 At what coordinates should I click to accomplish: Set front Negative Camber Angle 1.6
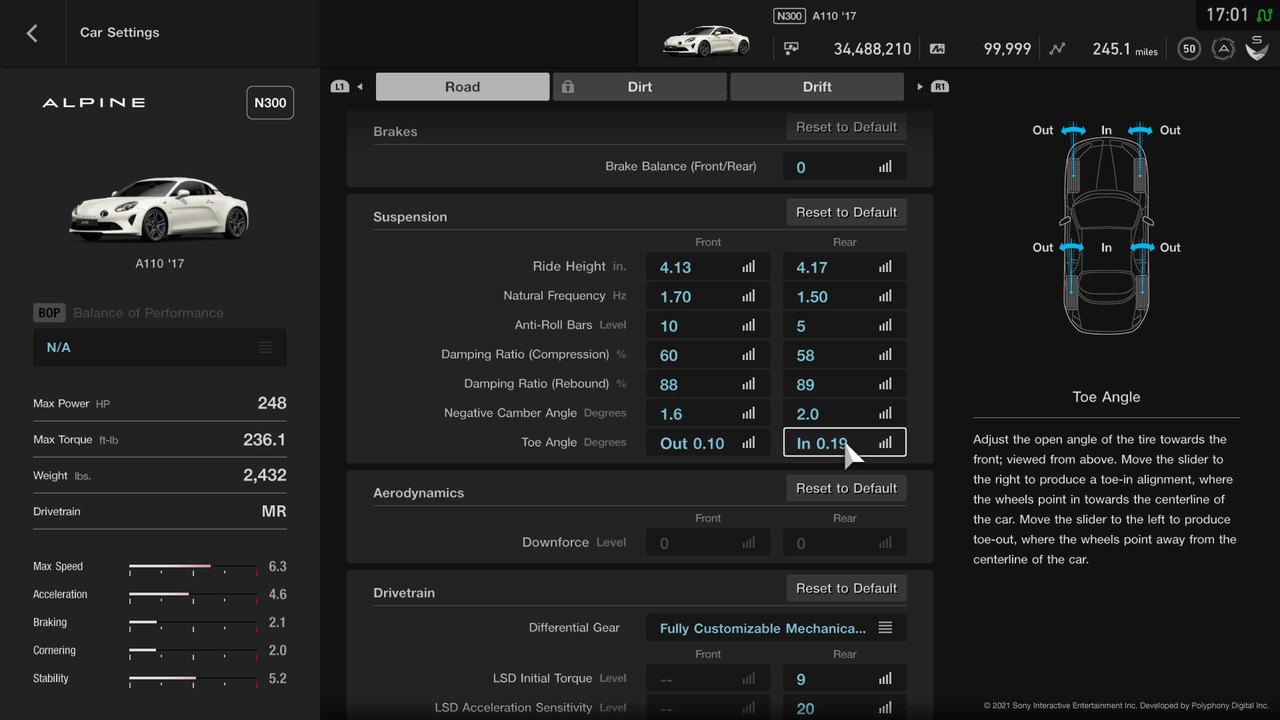click(x=708, y=413)
